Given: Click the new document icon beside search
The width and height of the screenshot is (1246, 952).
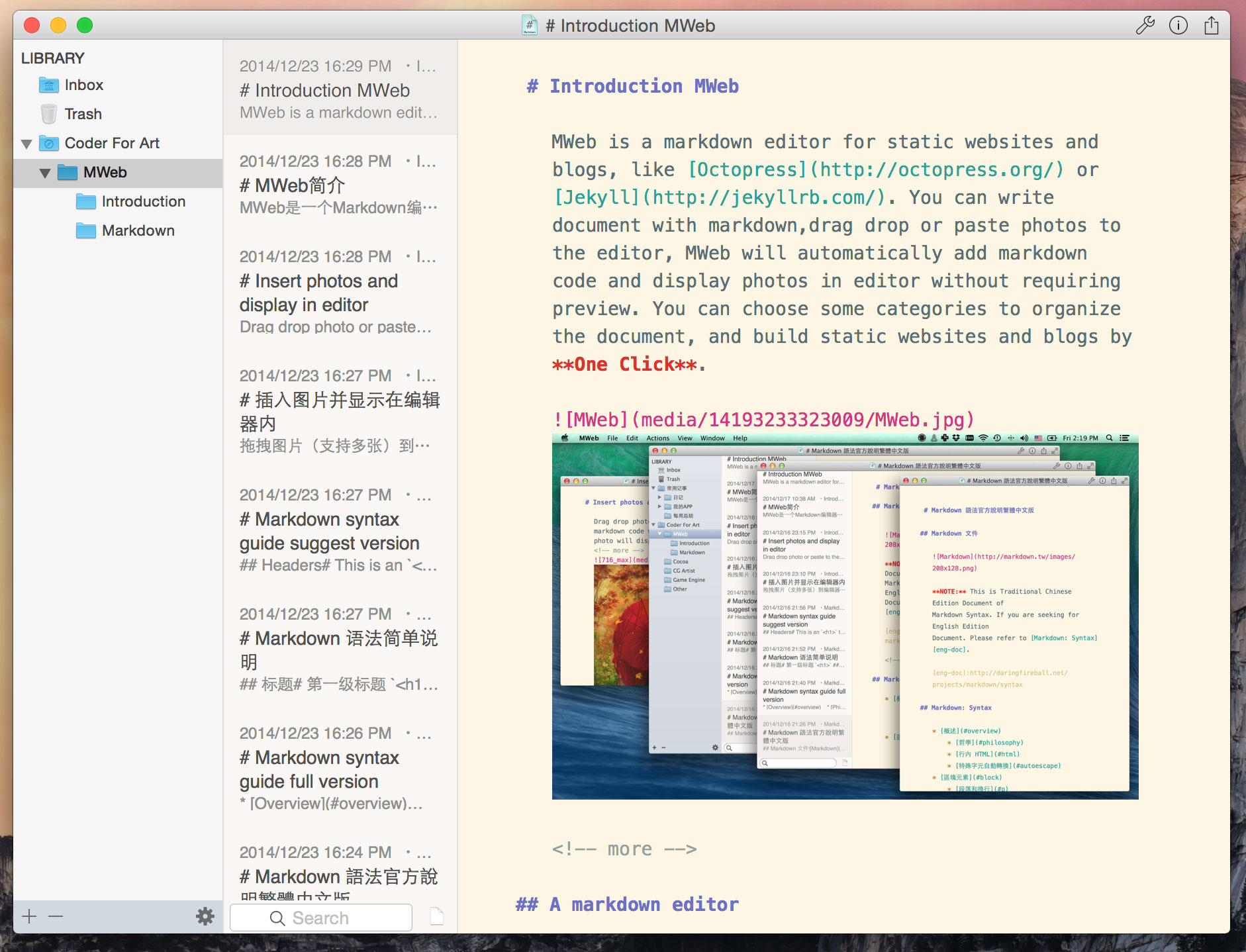Looking at the screenshot, I should 437,916.
